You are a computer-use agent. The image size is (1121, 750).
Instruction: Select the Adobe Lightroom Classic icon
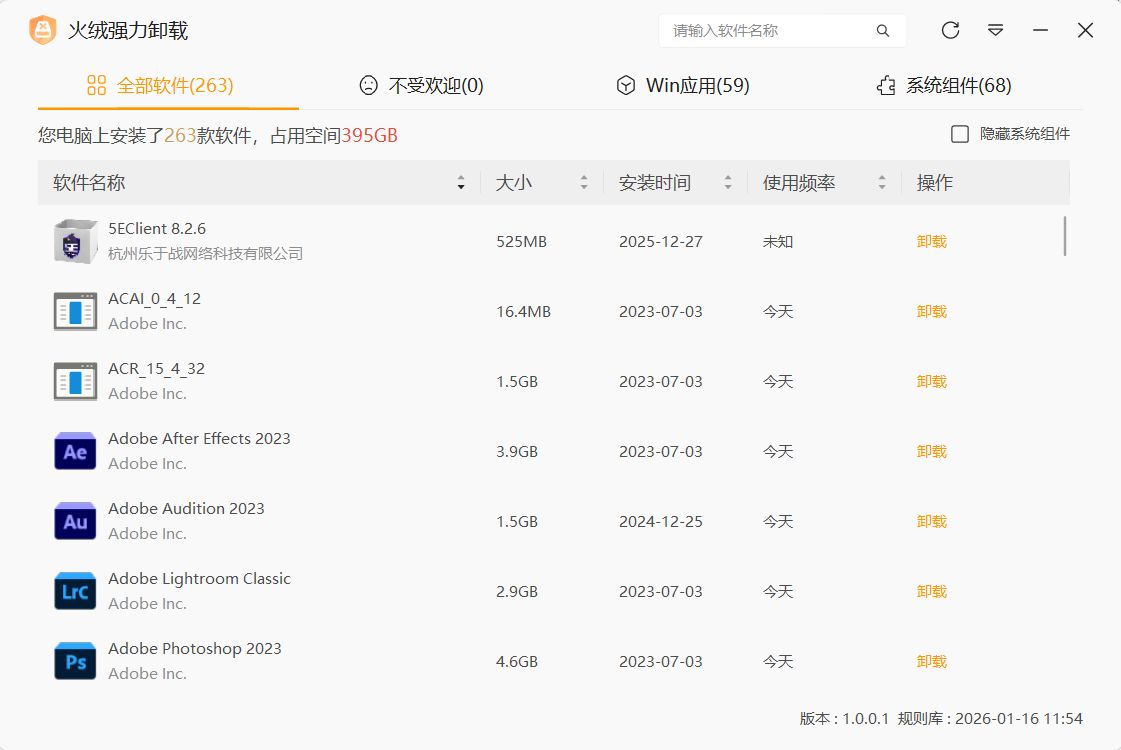tap(75, 591)
